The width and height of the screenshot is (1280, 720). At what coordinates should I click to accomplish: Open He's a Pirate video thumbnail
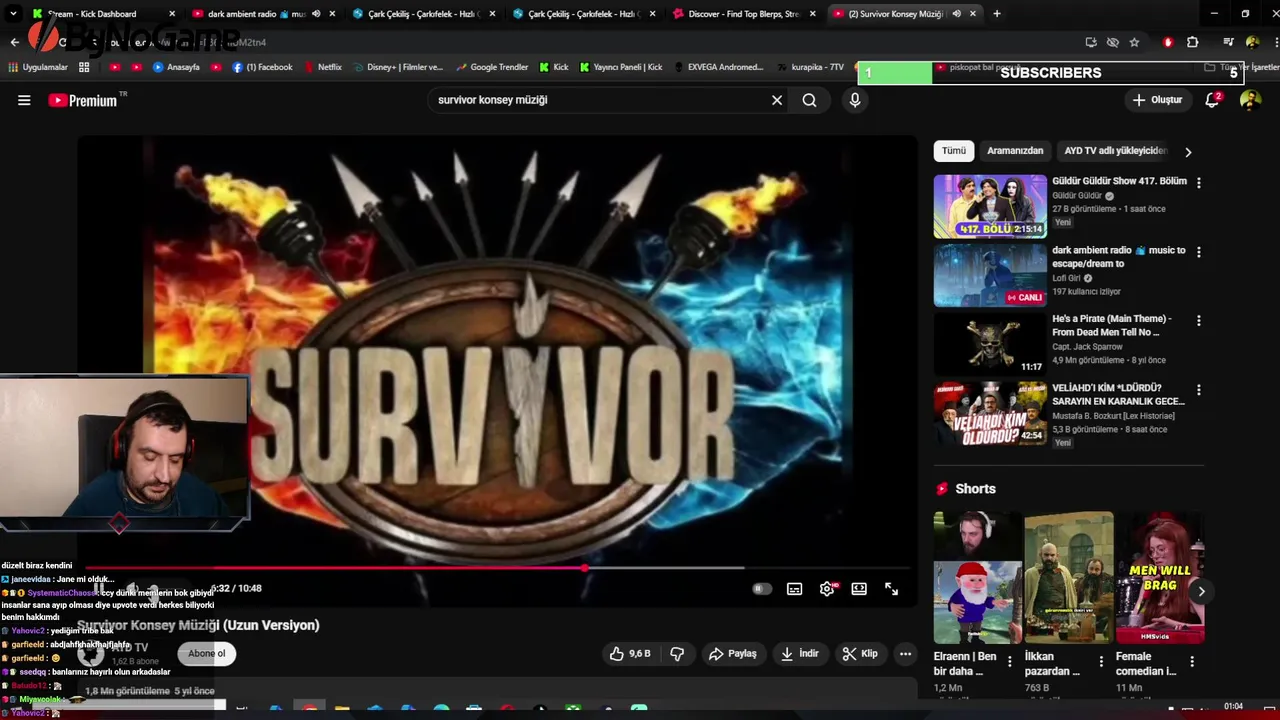coord(990,344)
